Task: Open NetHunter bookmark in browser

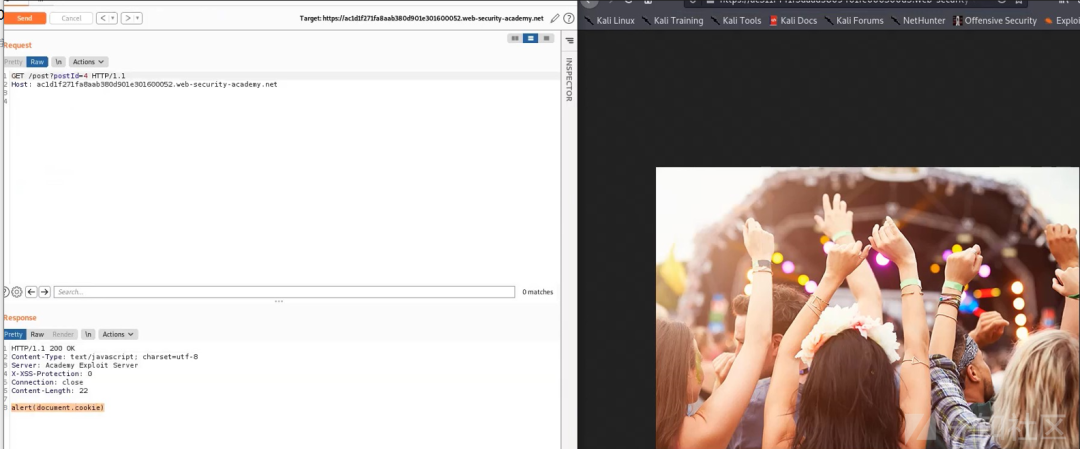Action: tap(918, 21)
